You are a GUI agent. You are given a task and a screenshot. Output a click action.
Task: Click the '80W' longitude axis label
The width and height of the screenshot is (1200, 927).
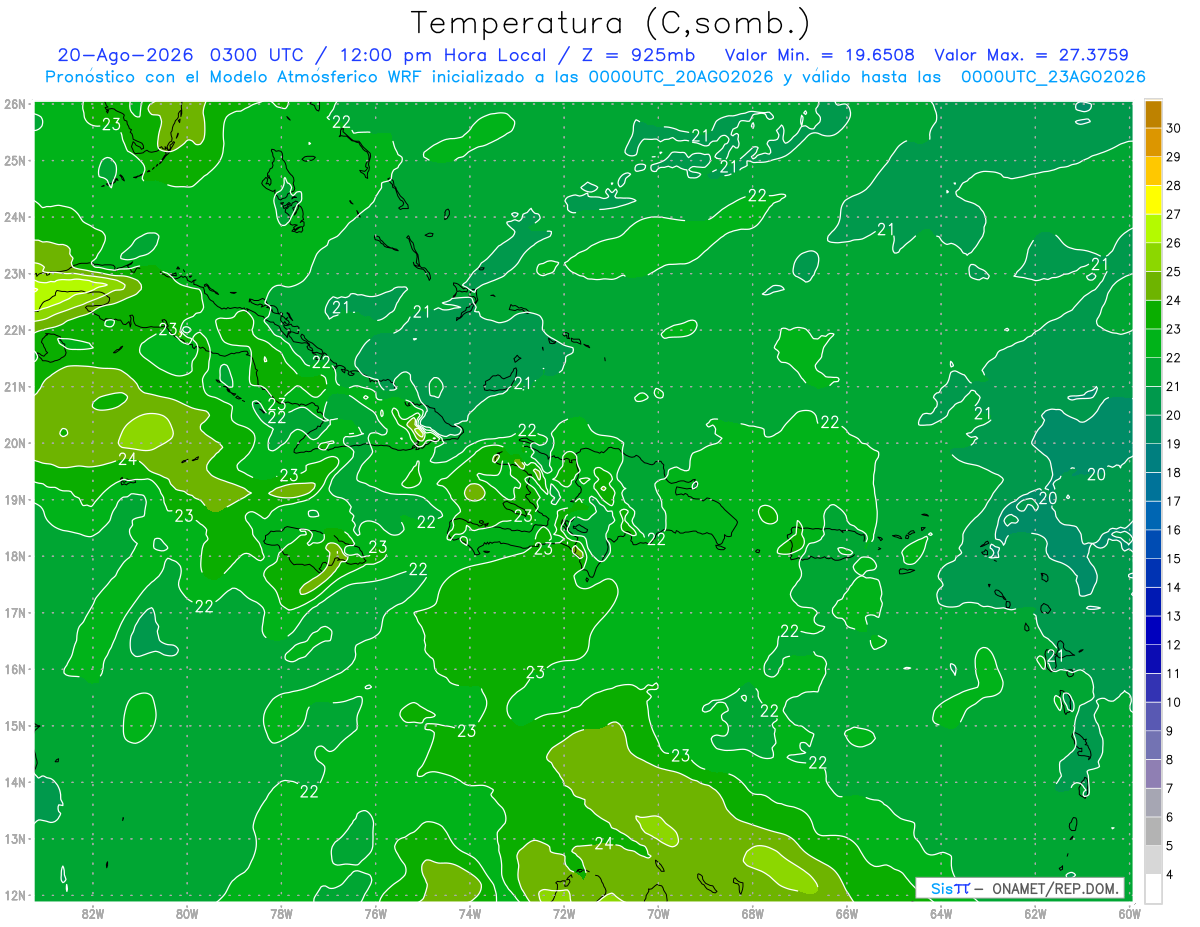187,913
